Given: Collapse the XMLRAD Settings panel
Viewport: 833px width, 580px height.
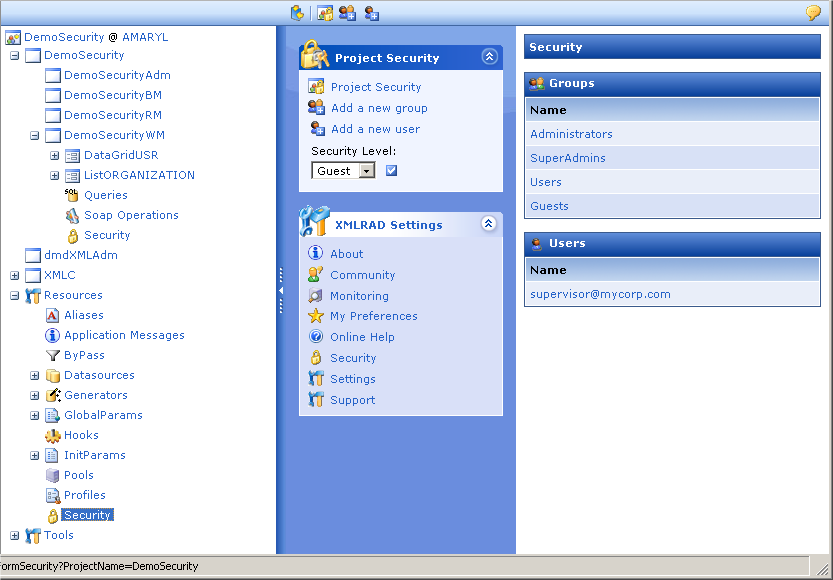Looking at the screenshot, I should coord(489,224).
